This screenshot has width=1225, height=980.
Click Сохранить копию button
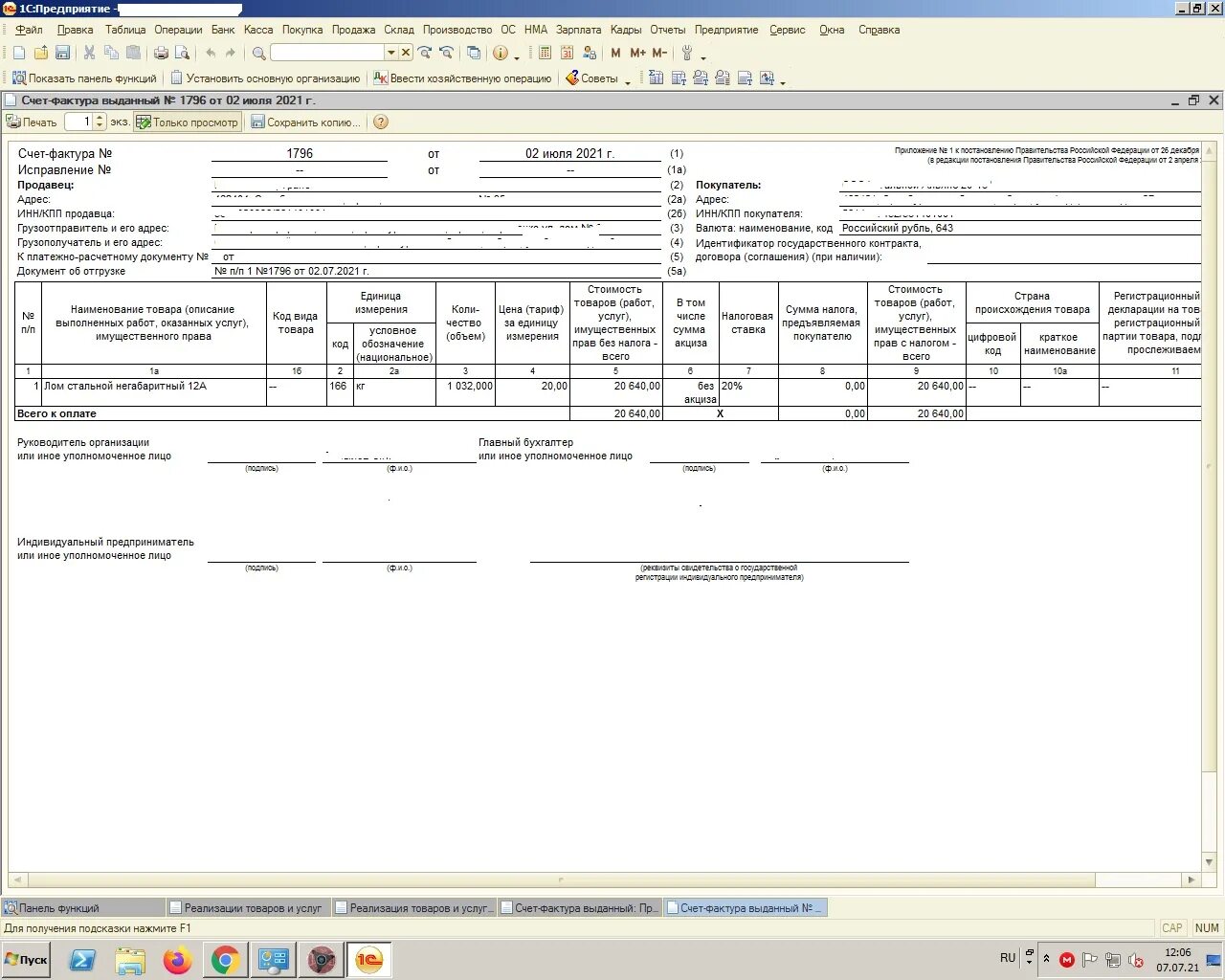tap(306, 122)
